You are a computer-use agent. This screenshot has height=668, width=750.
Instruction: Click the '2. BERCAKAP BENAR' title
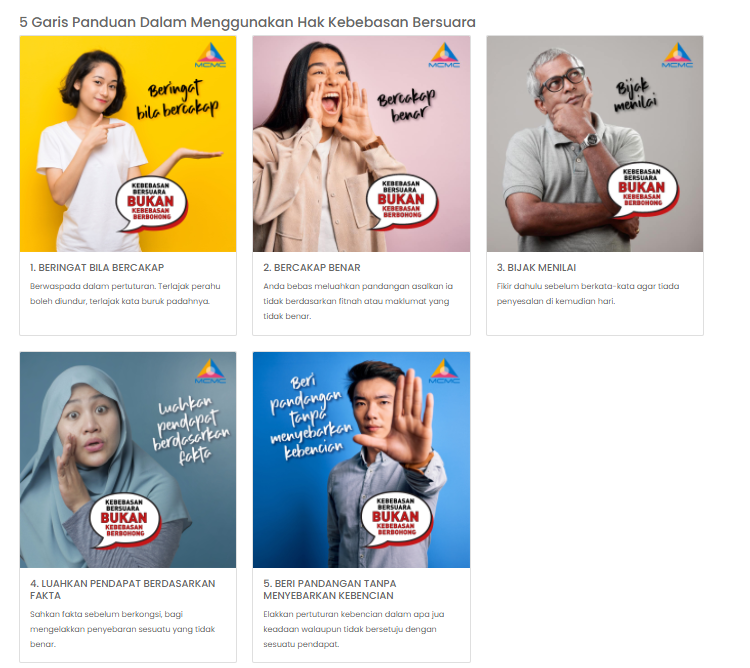coord(312,268)
